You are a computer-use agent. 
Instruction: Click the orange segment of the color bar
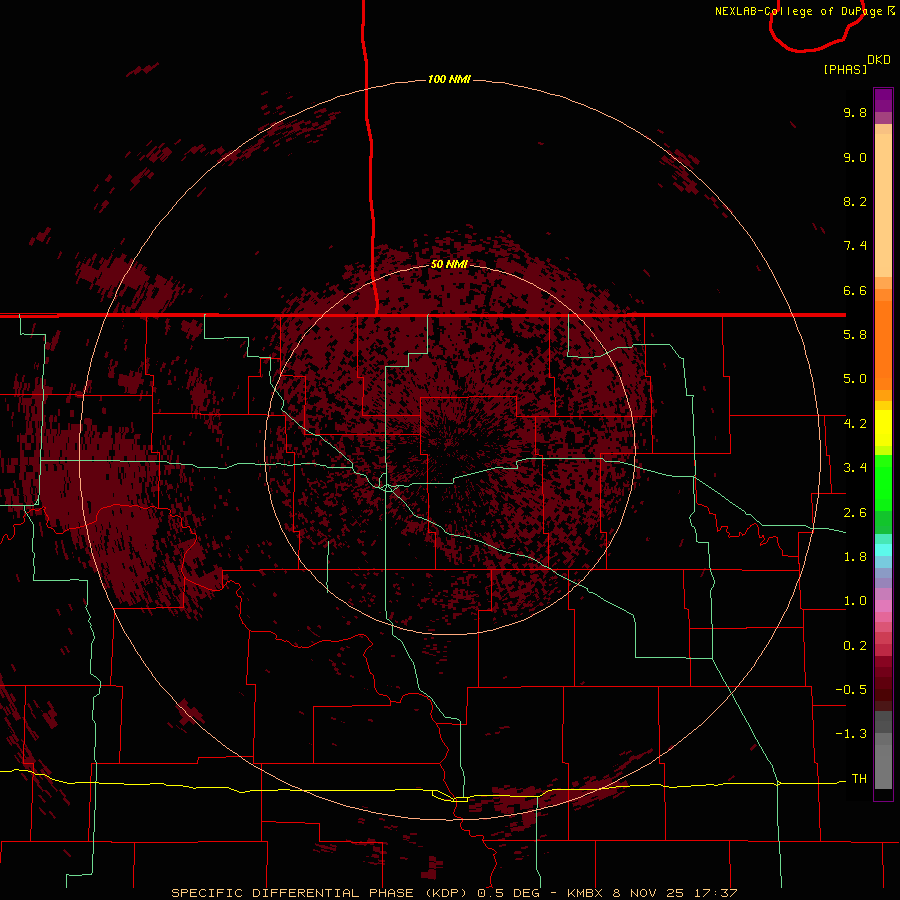point(883,344)
